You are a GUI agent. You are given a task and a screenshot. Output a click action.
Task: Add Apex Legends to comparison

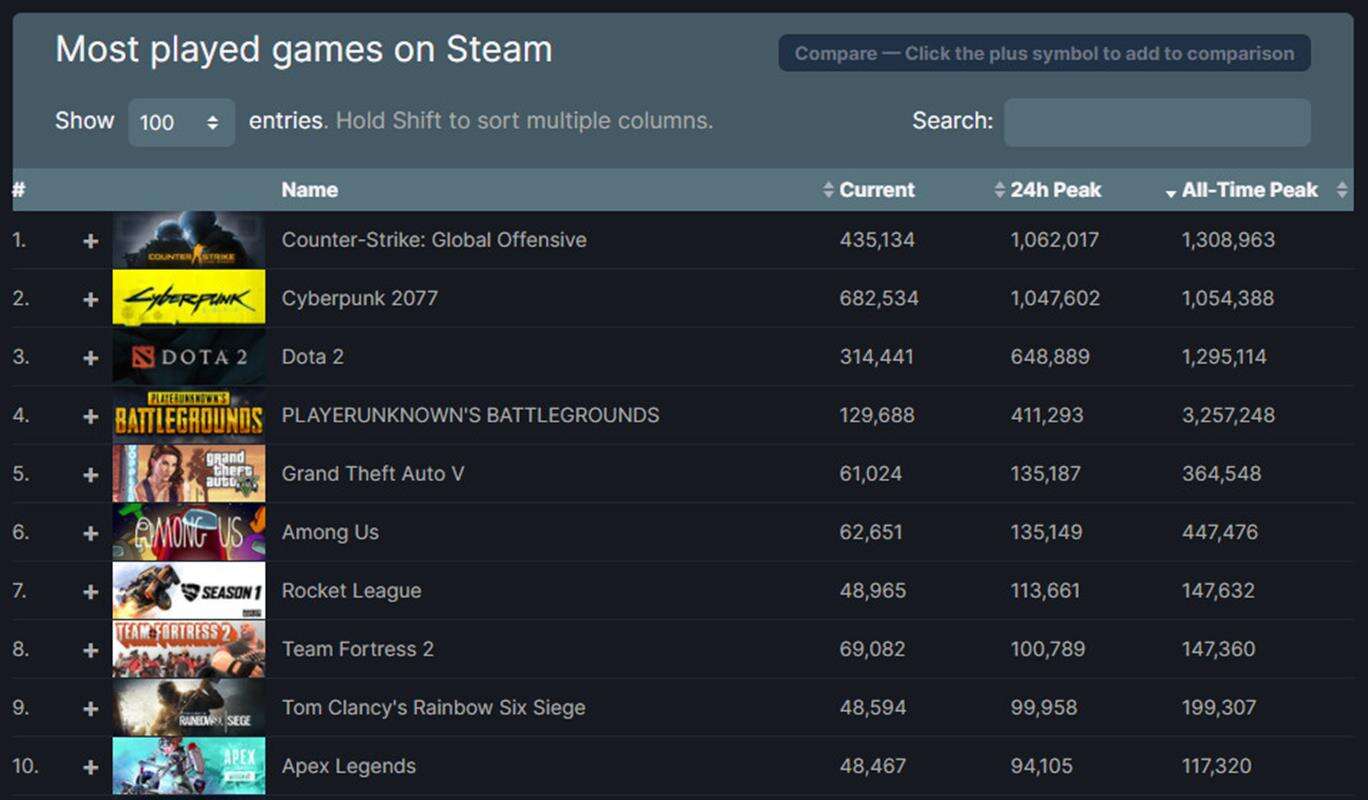[x=90, y=767]
